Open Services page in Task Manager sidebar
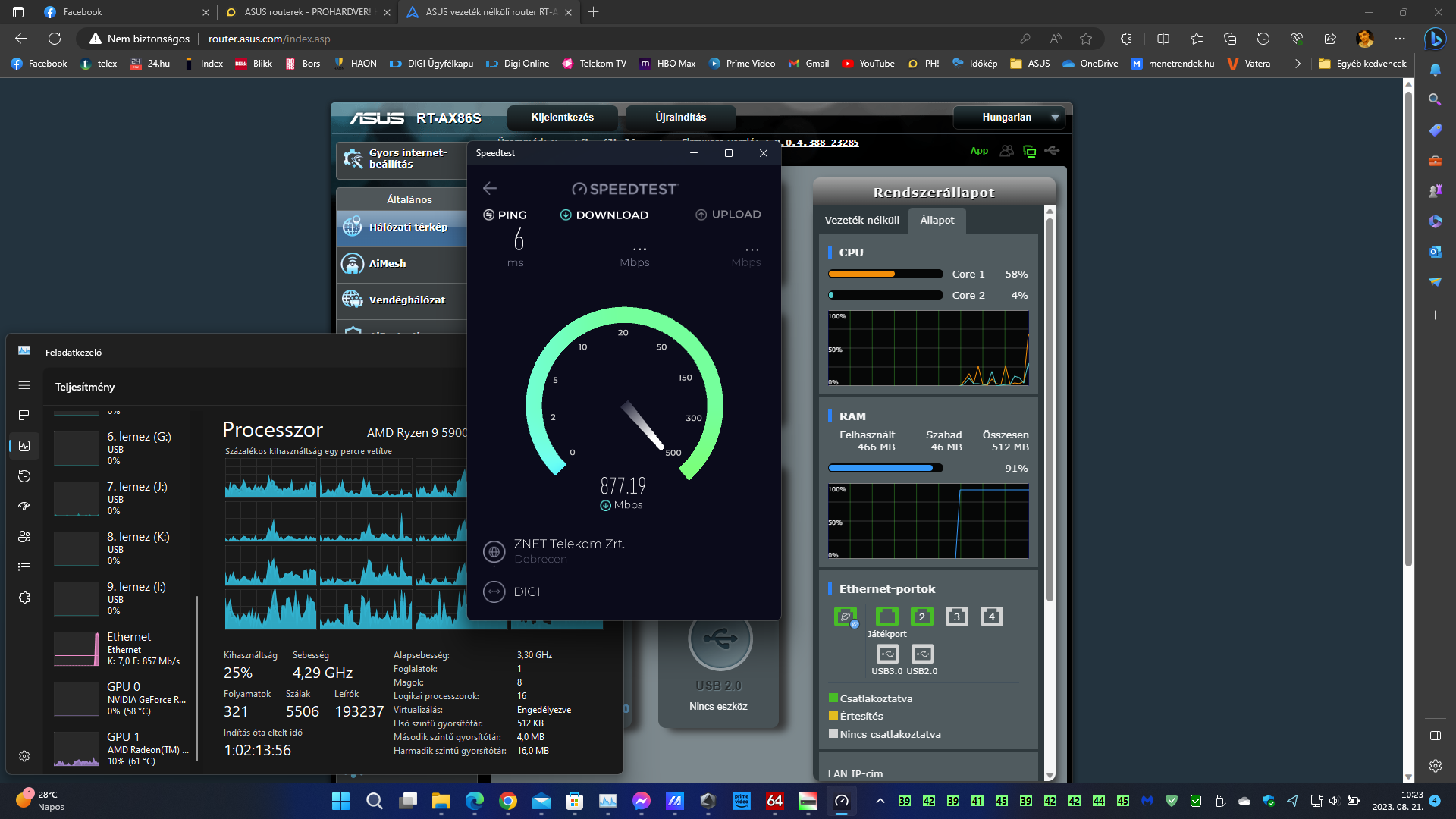 (x=24, y=598)
